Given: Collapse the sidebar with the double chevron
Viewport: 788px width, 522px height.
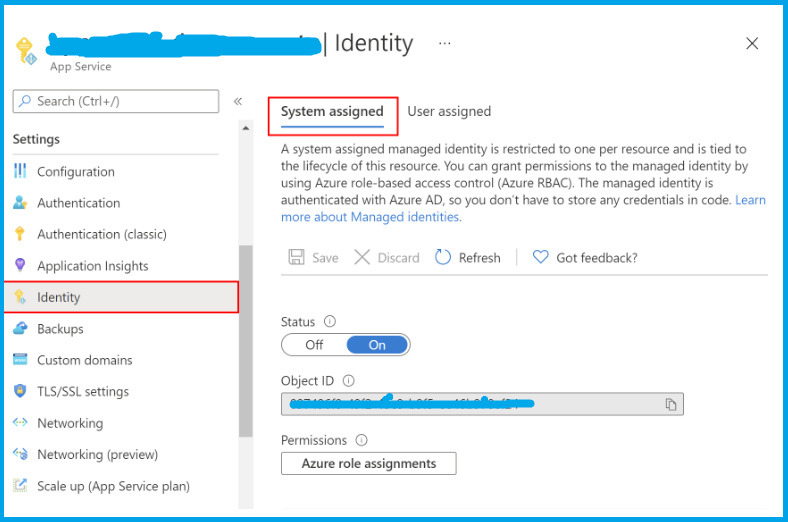Looking at the screenshot, I should pos(238,101).
